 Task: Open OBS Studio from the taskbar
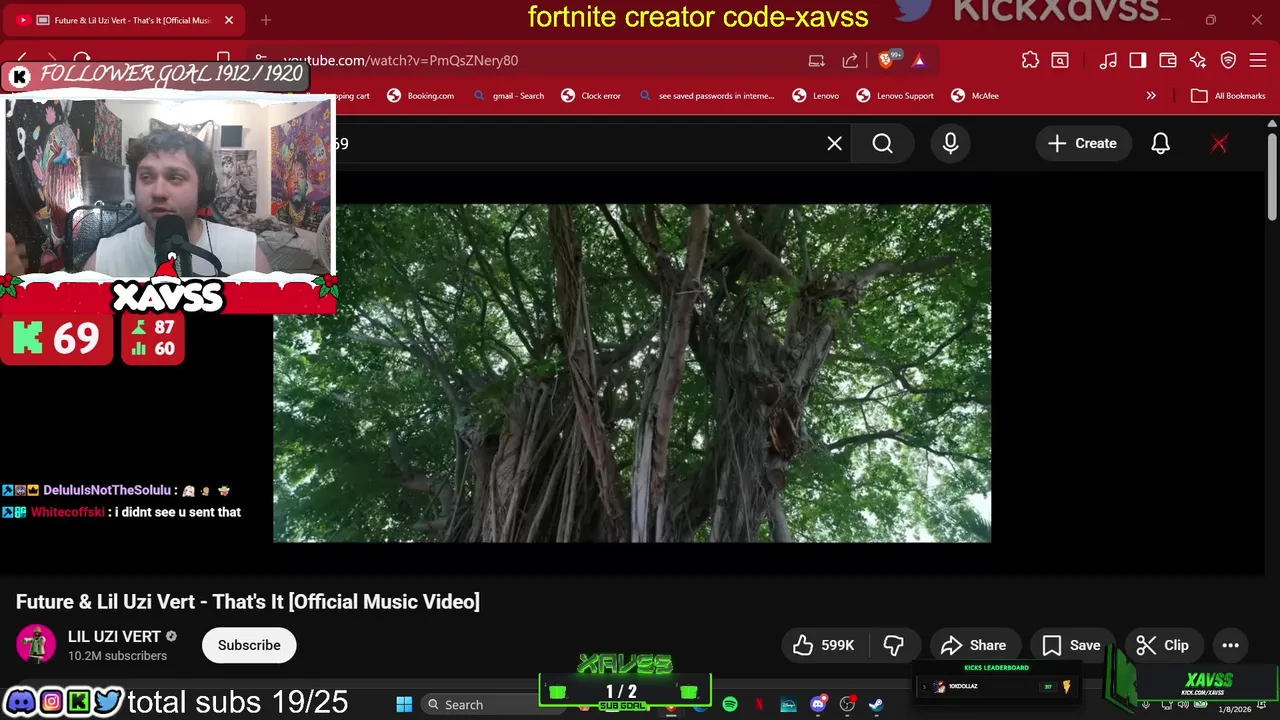coord(847,705)
